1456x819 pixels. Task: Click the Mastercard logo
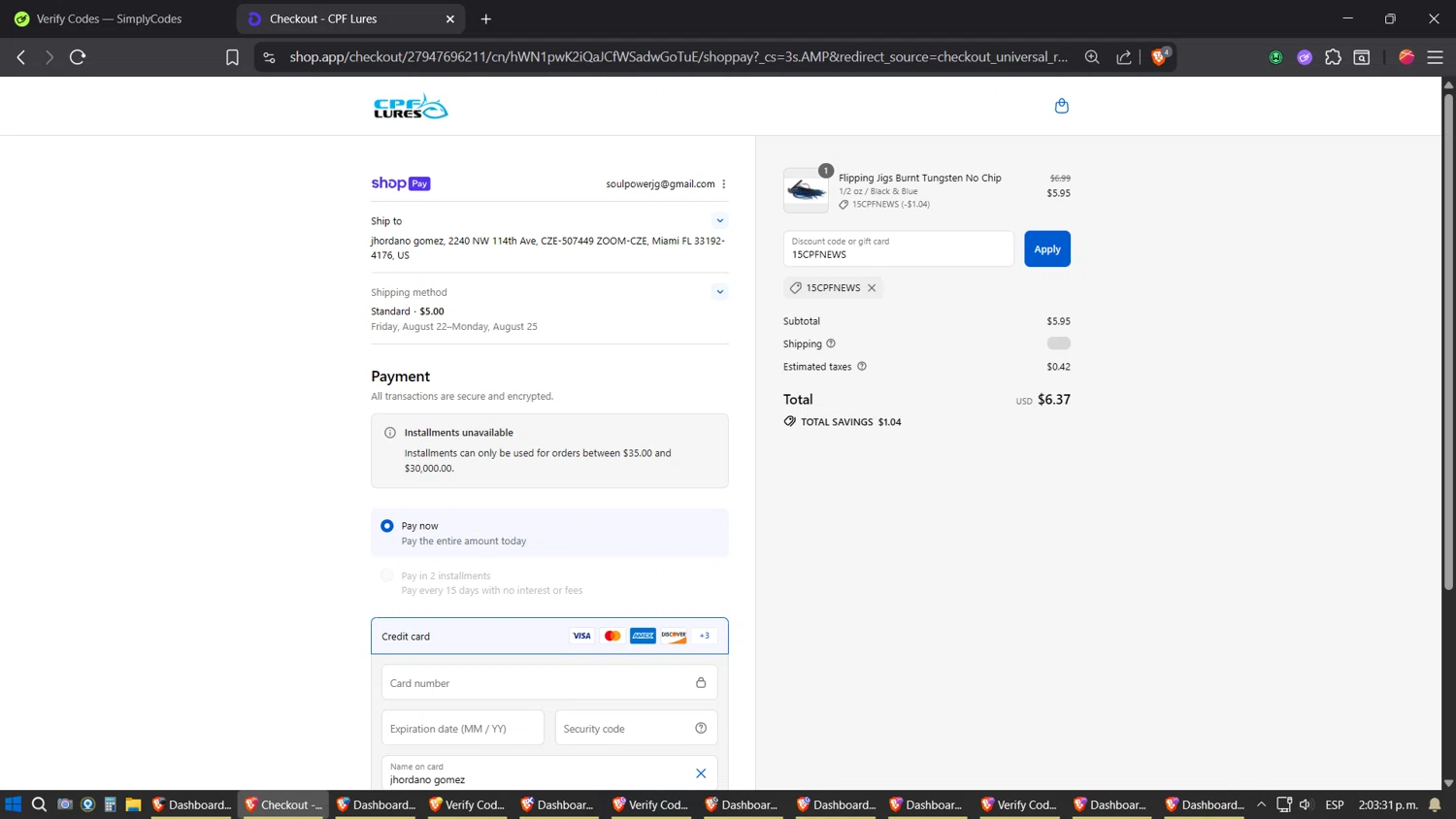coord(612,636)
